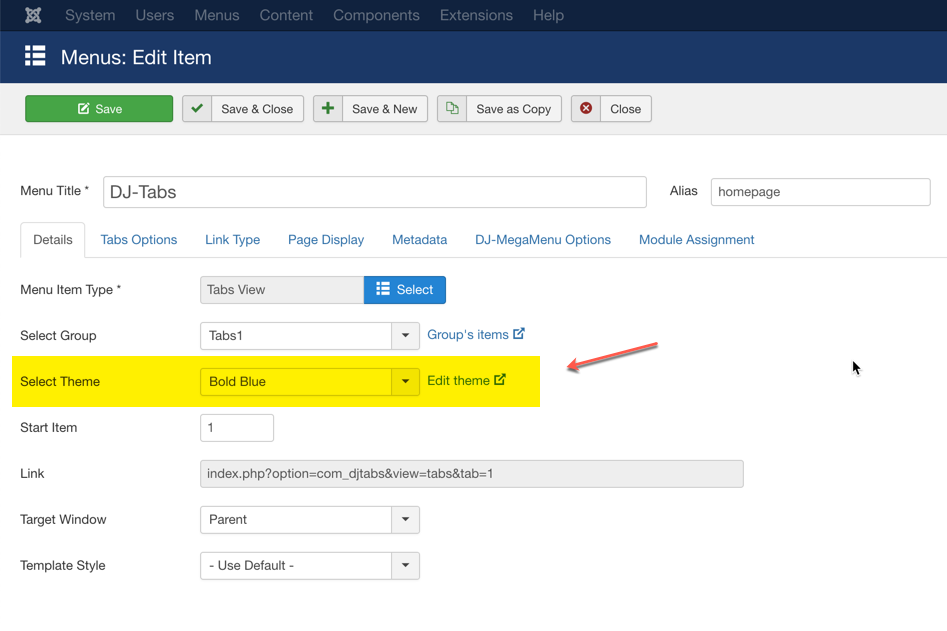Click external link icon next to Group's items

519,333
